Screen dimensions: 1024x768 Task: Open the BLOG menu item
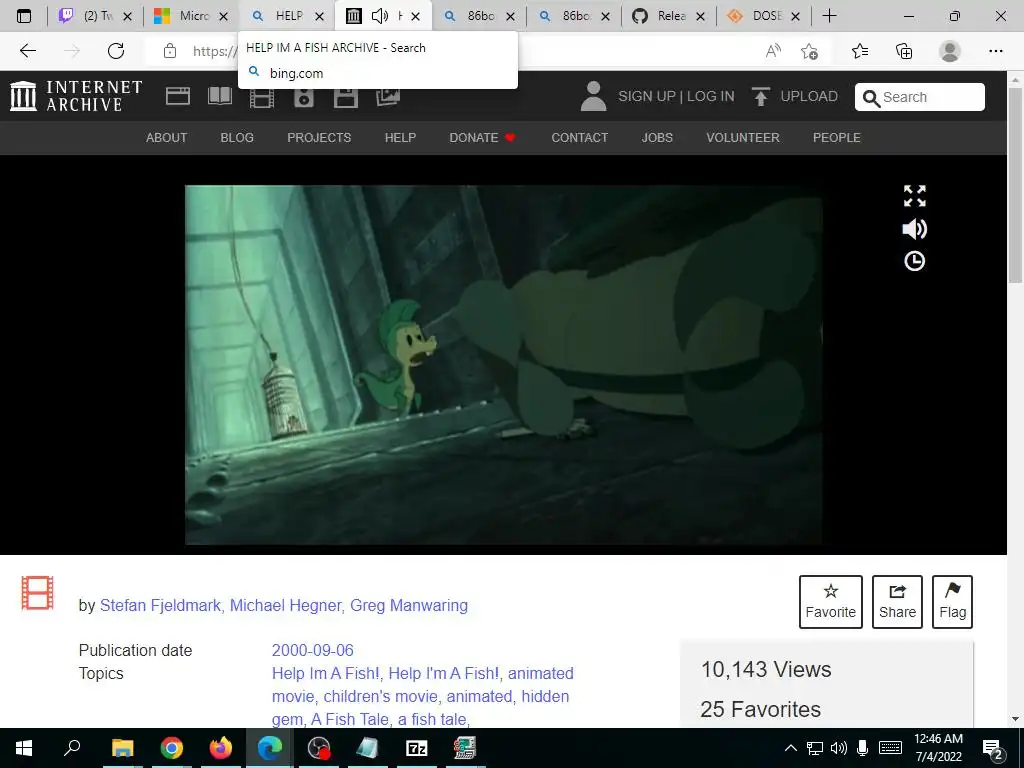pos(237,138)
